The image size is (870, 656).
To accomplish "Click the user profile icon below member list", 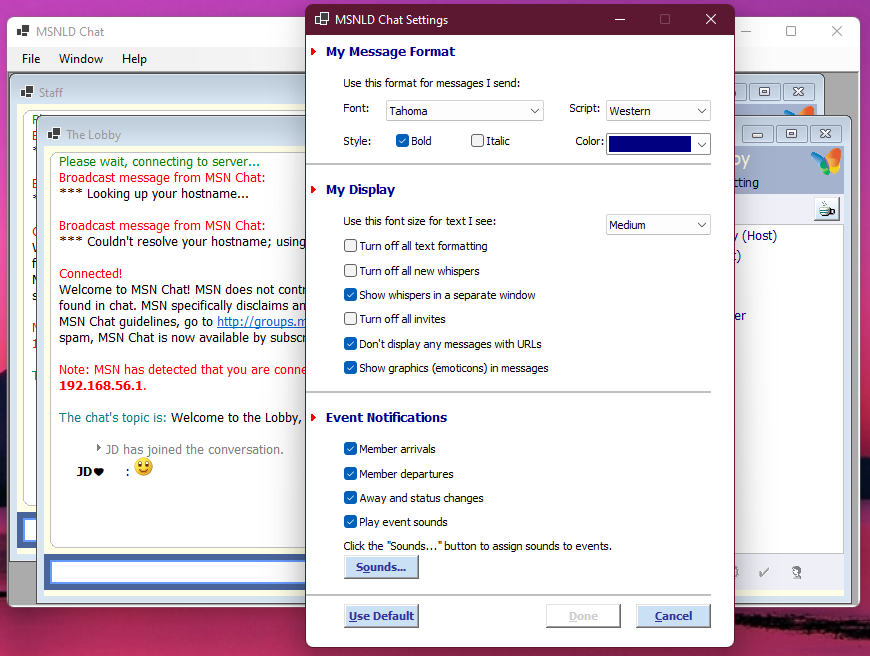I will click(796, 573).
